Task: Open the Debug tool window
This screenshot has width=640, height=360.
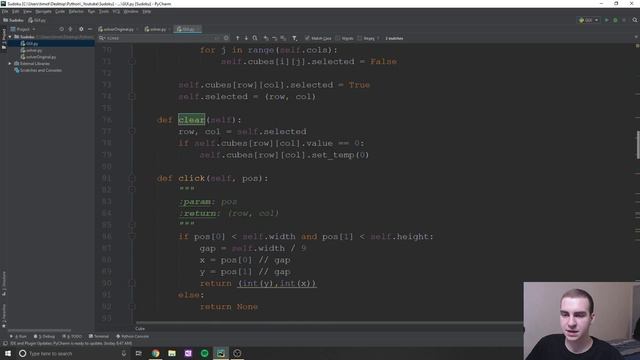Action: point(44,336)
